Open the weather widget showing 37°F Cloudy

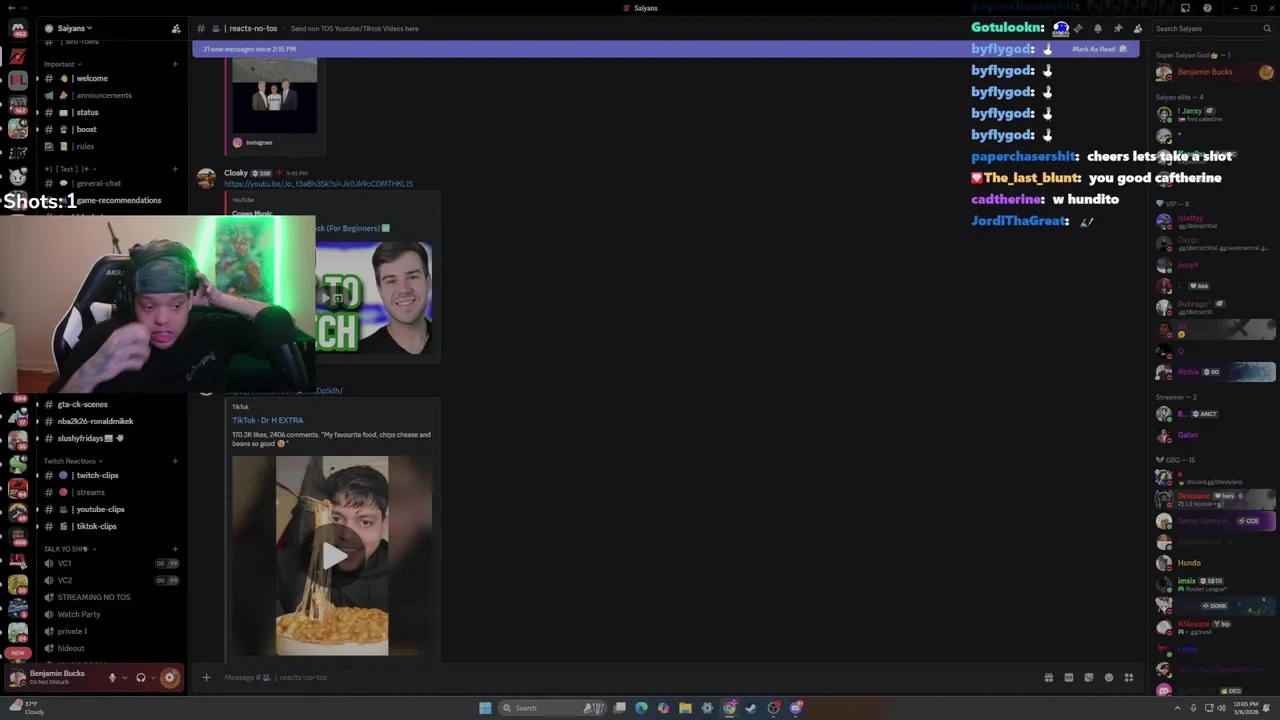(x=28, y=708)
